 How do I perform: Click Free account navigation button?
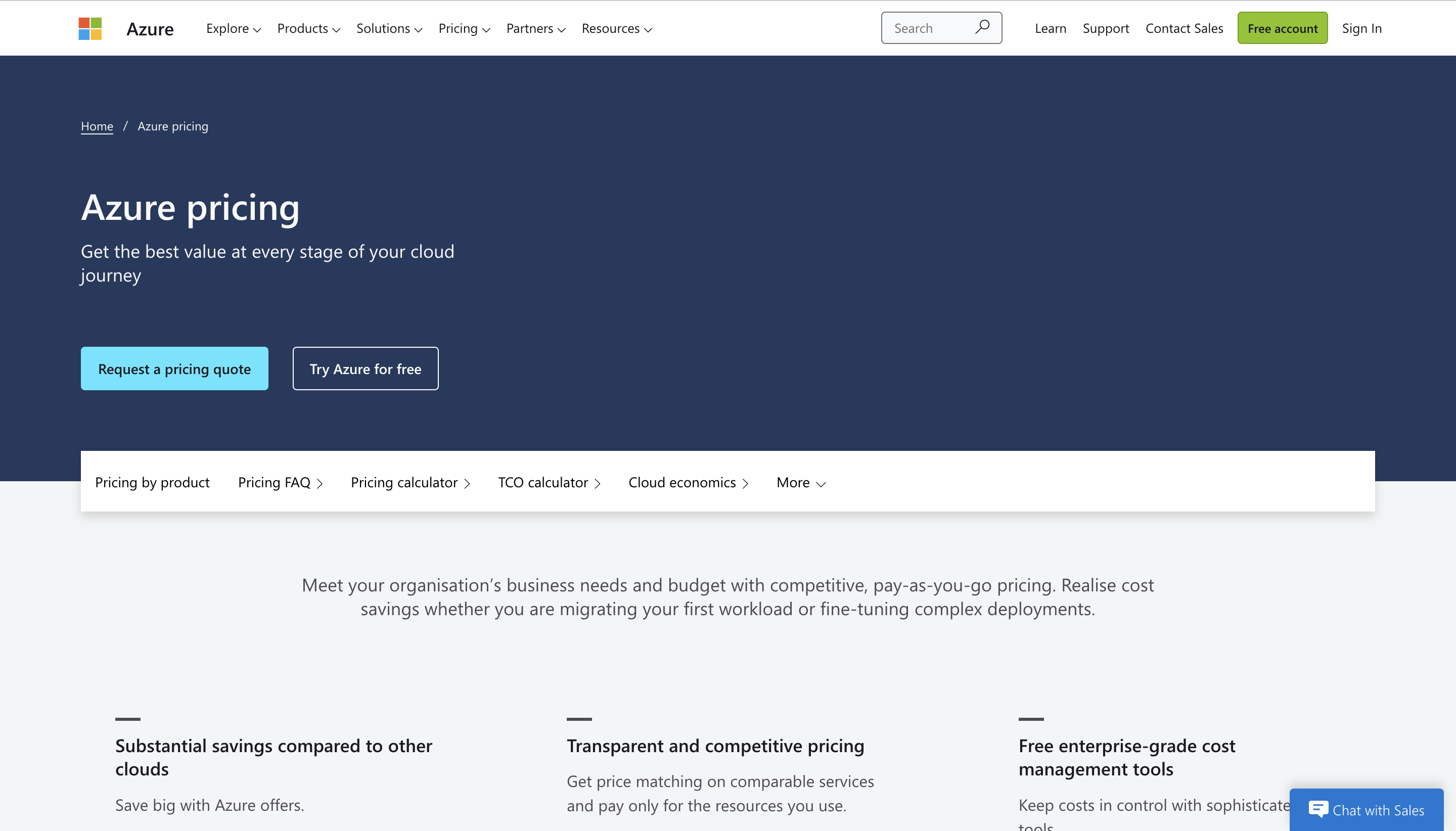tap(1283, 28)
